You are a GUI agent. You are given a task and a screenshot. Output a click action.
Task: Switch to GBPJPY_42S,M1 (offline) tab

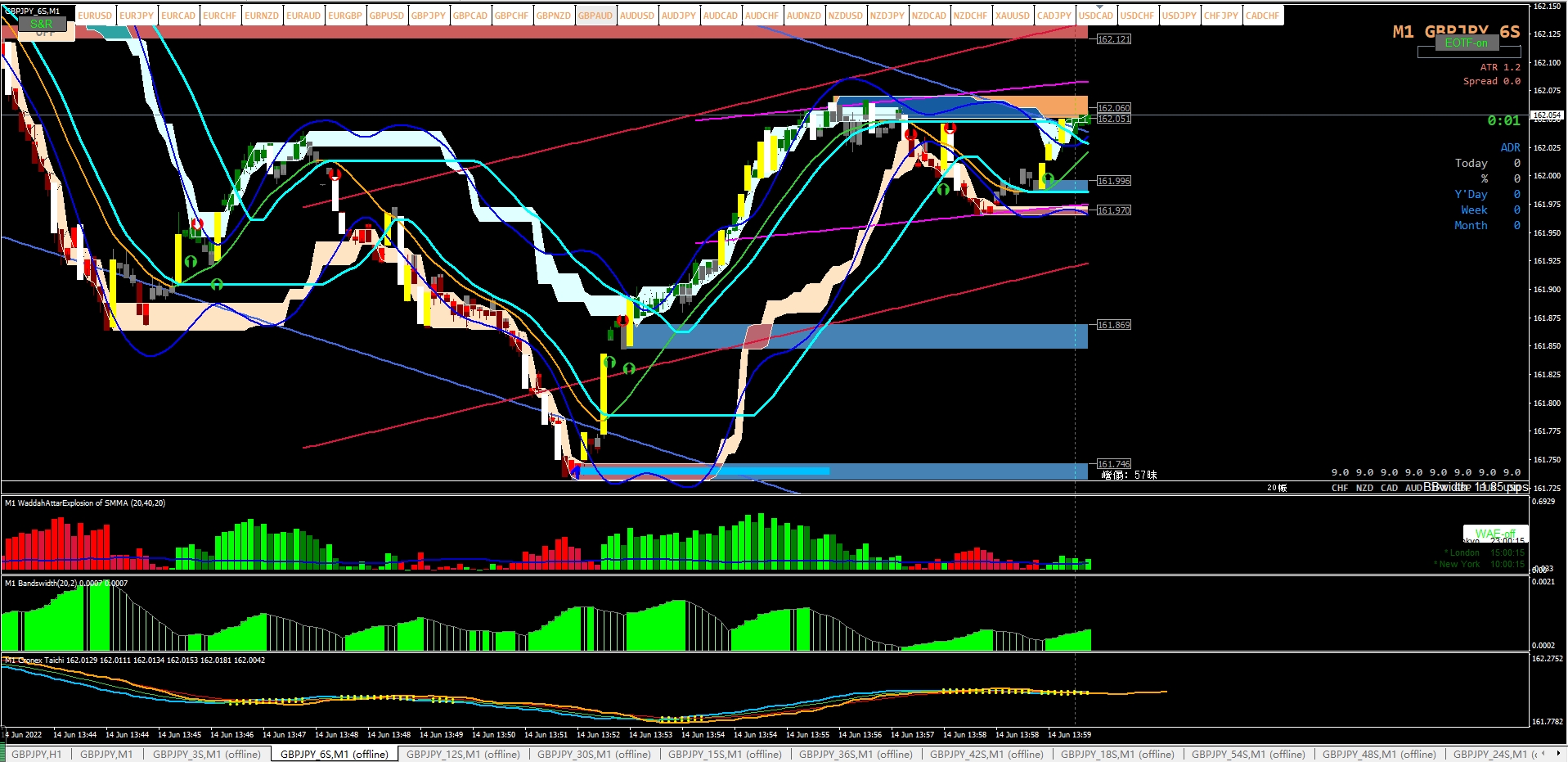pos(986,754)
